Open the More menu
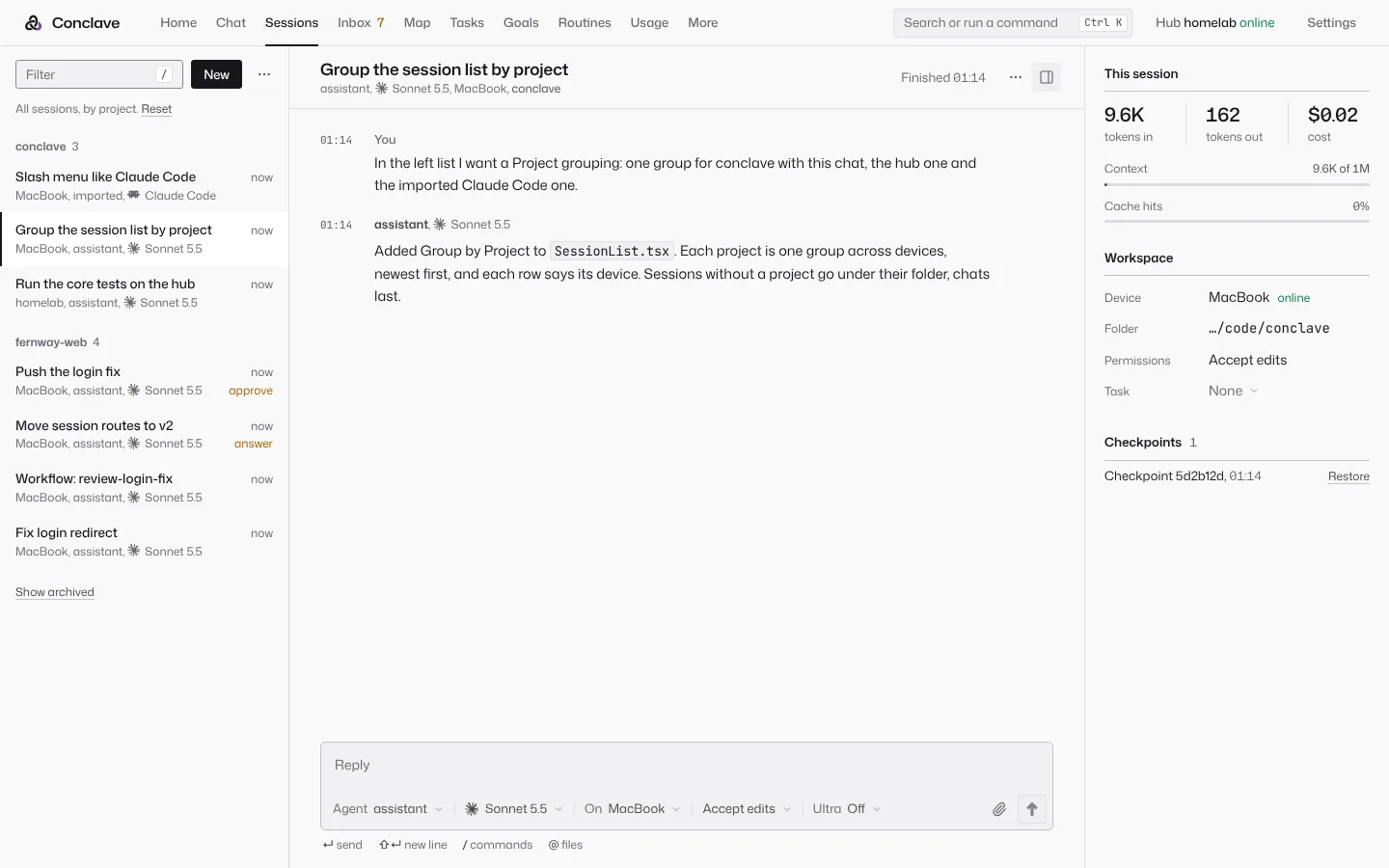The width and height of the screenshot is (1389, 868). (x=702, y=22)
